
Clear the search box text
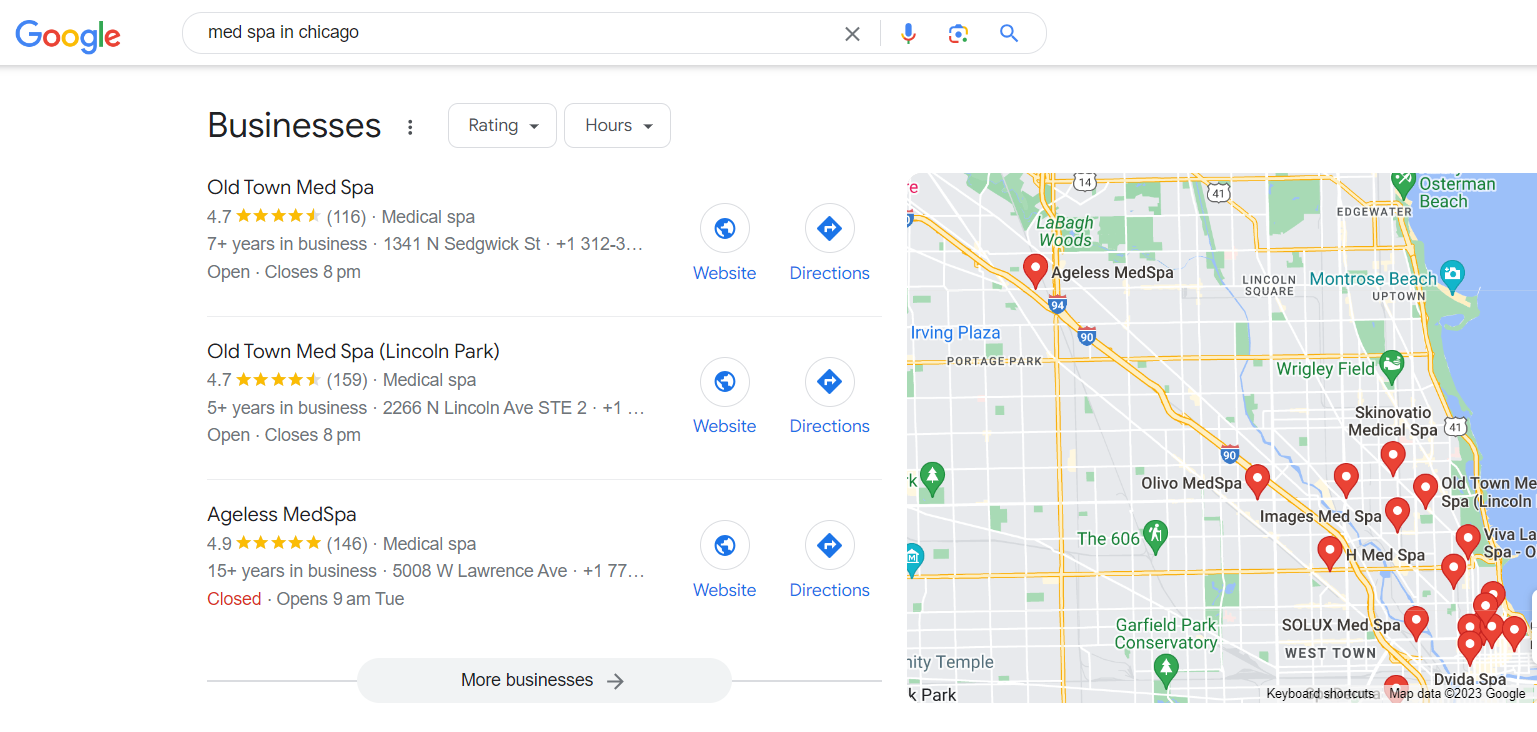852,34
